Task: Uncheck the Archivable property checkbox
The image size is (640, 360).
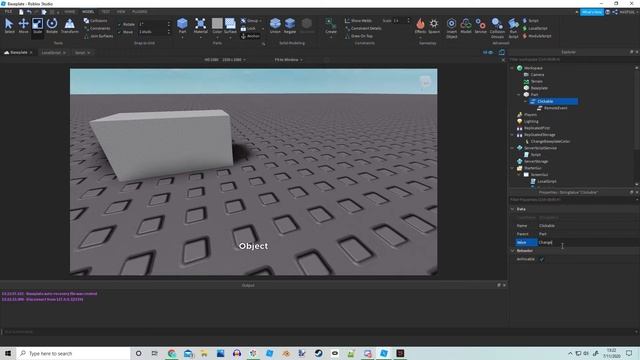Action: [x=542, y=259]
